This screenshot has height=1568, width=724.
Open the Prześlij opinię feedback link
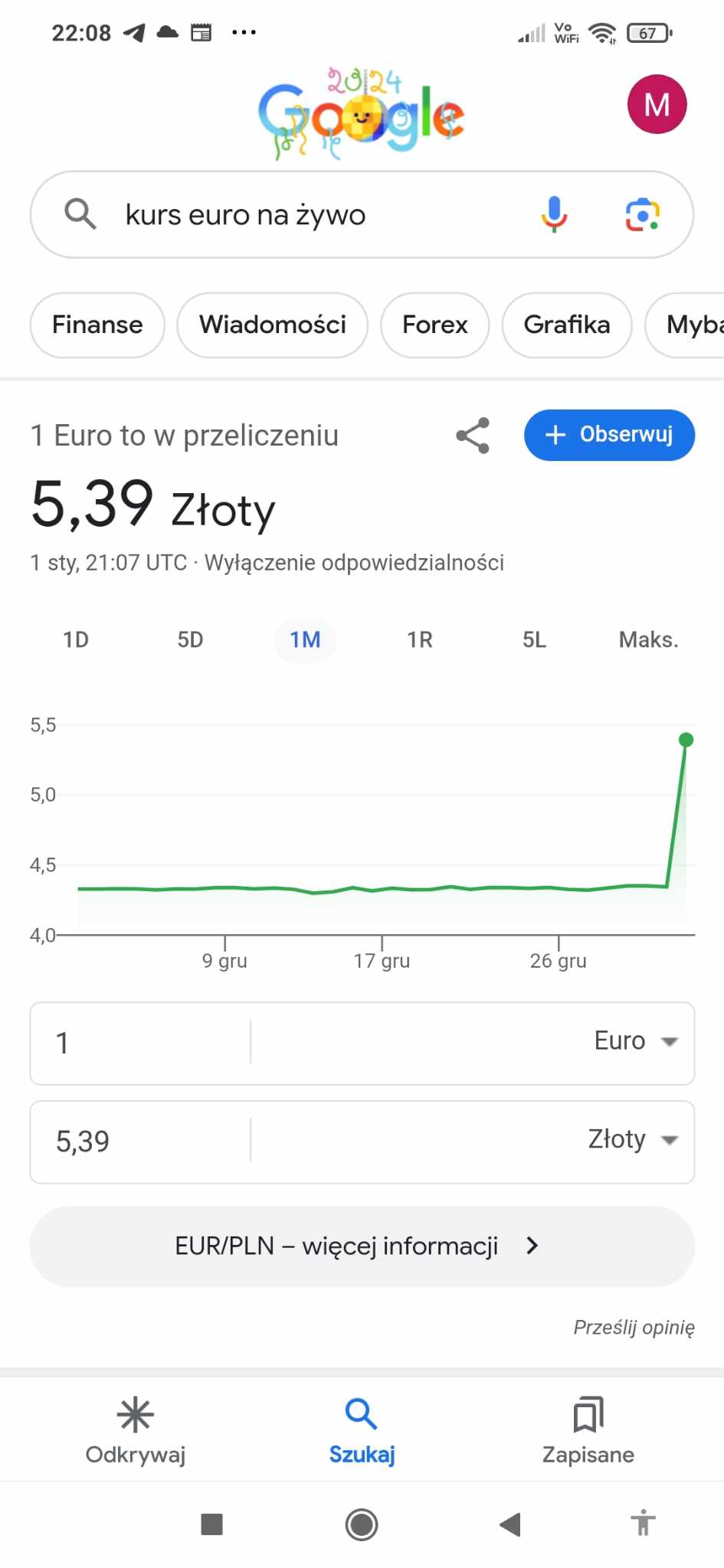[x=634, y=1327]
